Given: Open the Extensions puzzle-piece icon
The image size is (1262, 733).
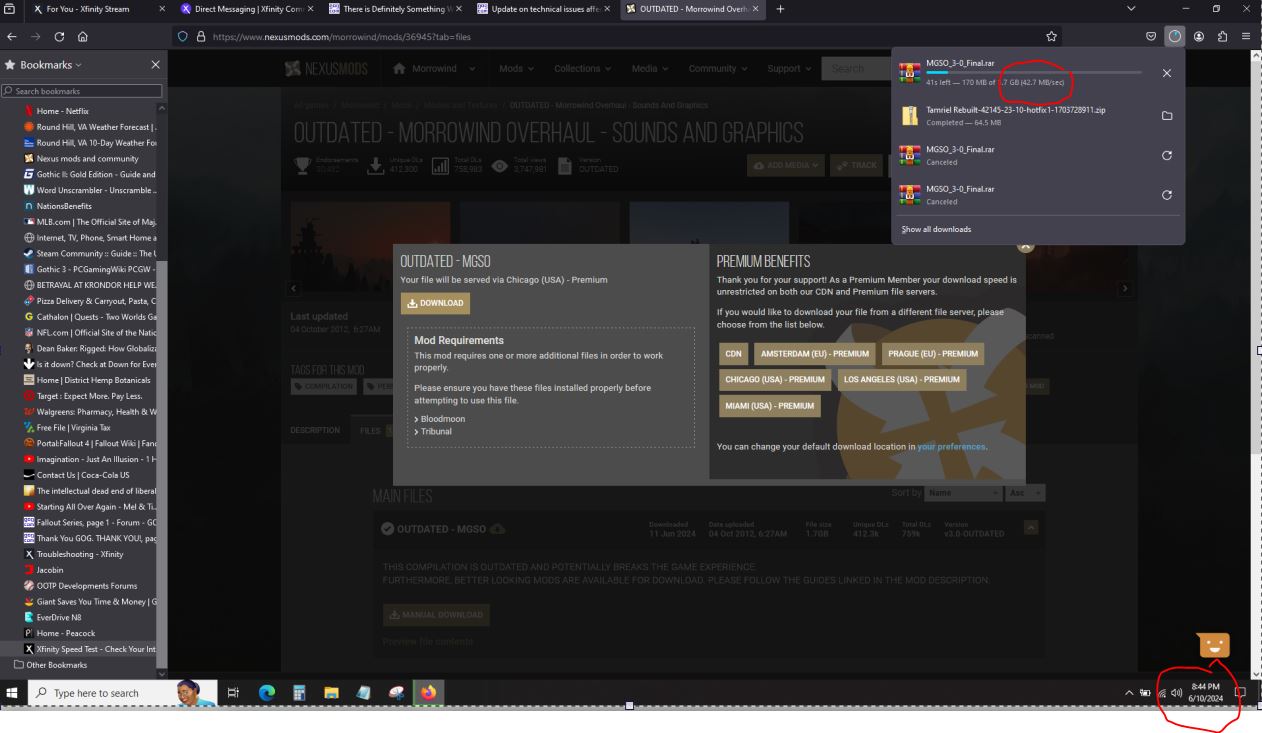Looking at the screenshot, I should (1222, 37).
